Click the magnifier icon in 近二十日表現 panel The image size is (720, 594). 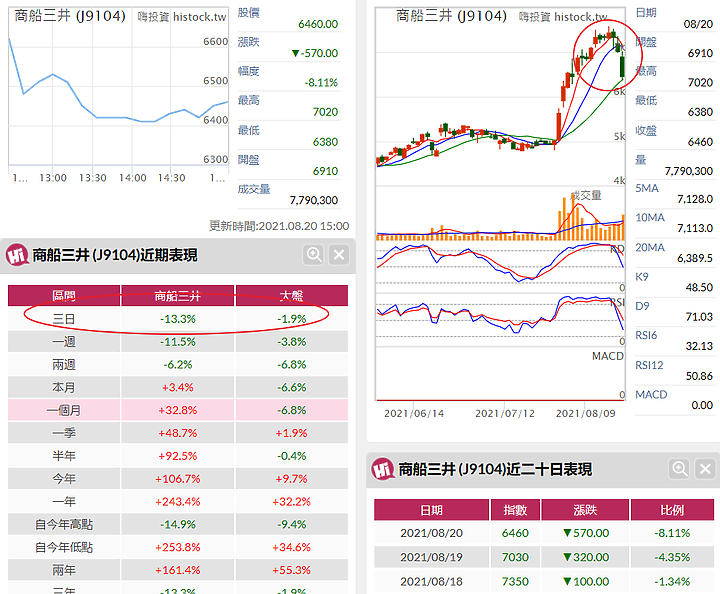click(x=680, y=469)
